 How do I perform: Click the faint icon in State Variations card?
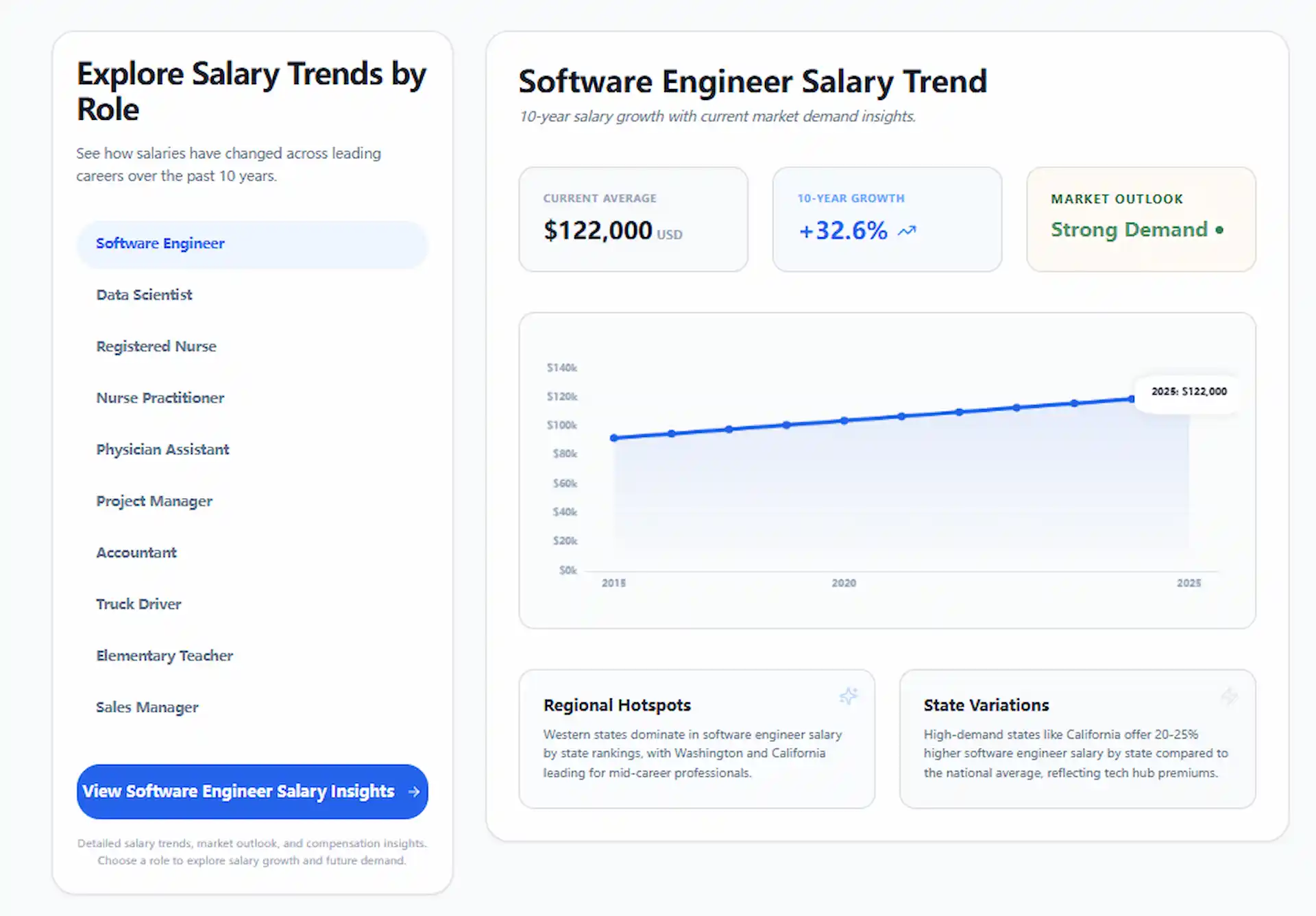click(1229, 696)
